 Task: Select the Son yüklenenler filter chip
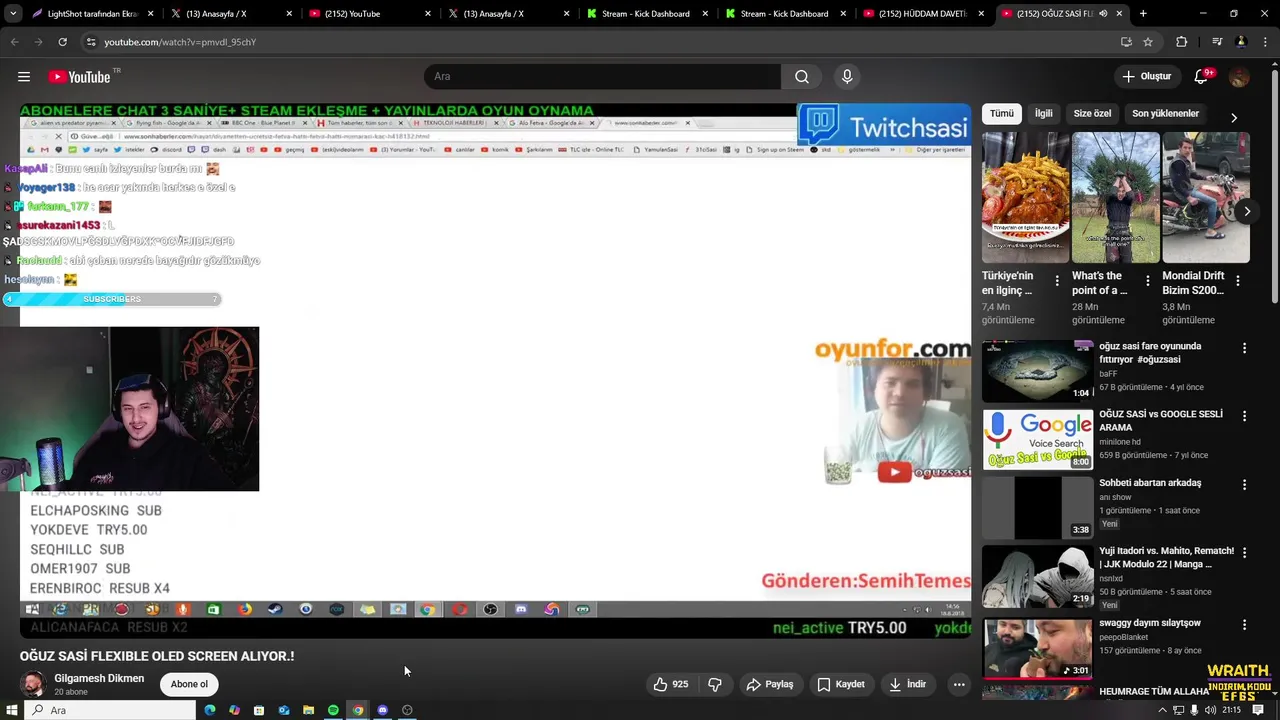[1165, 114]
